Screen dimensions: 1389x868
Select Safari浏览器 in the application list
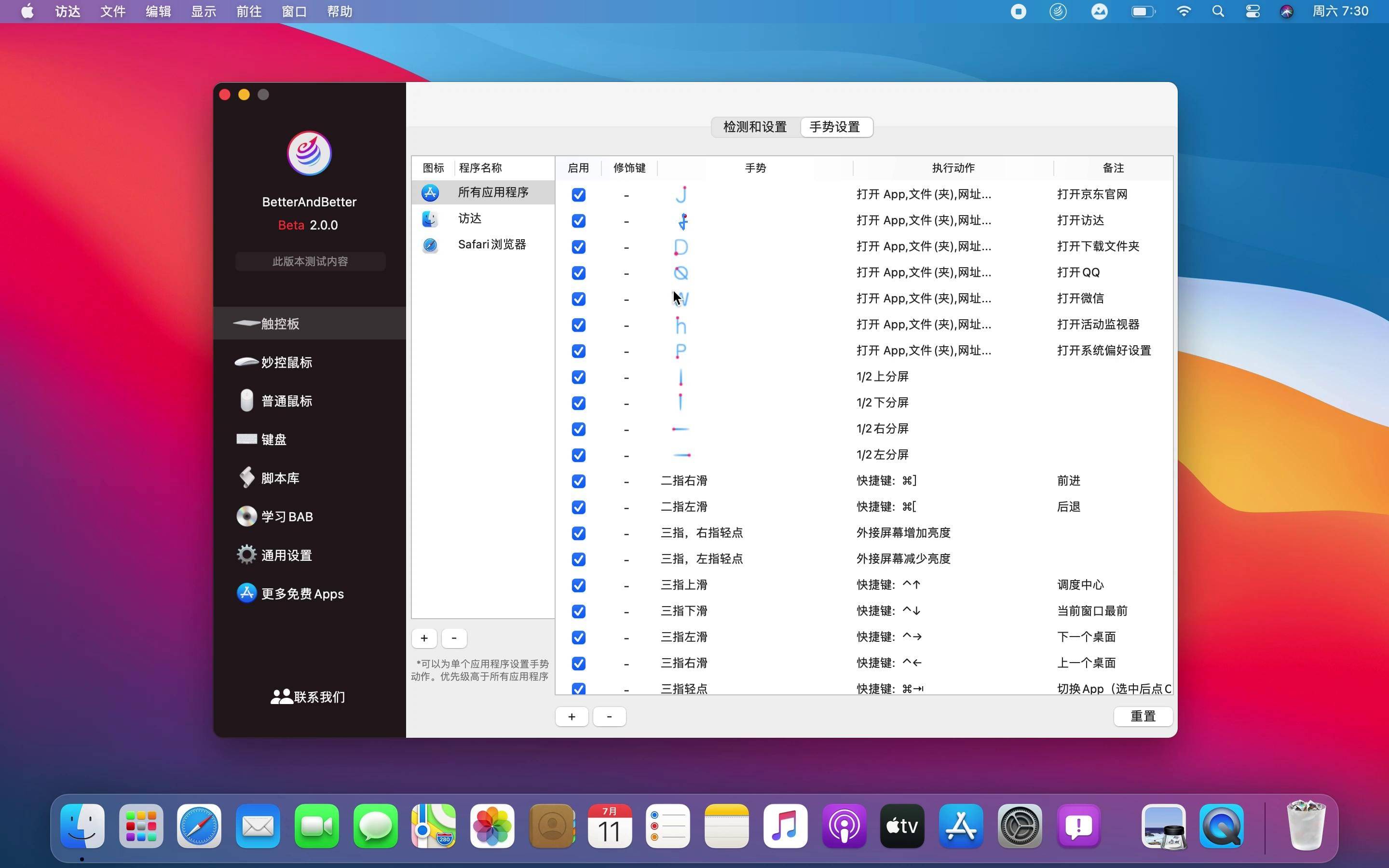click(x=491, y=244)
